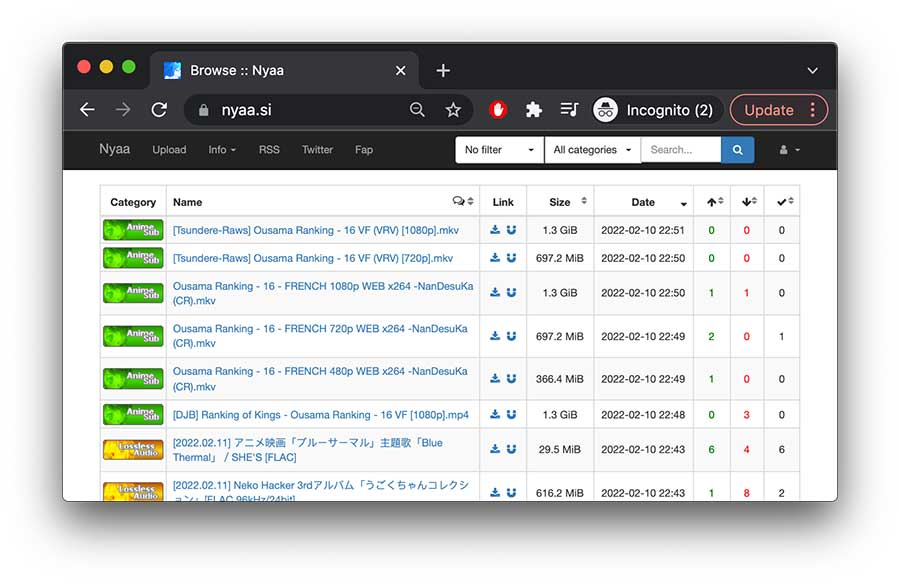The width and height of the screenshot is (900, 584).
Task: Download torrent file for Neko Hacker album
Action: [495, 492]
